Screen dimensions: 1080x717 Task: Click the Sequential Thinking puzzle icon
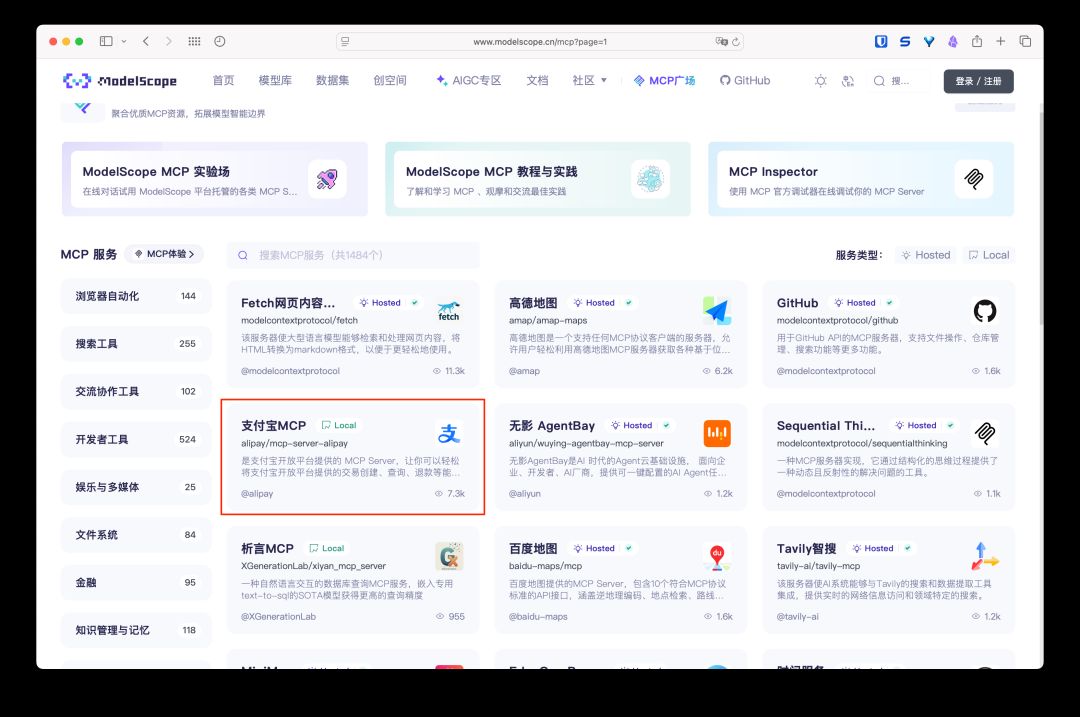985,432
